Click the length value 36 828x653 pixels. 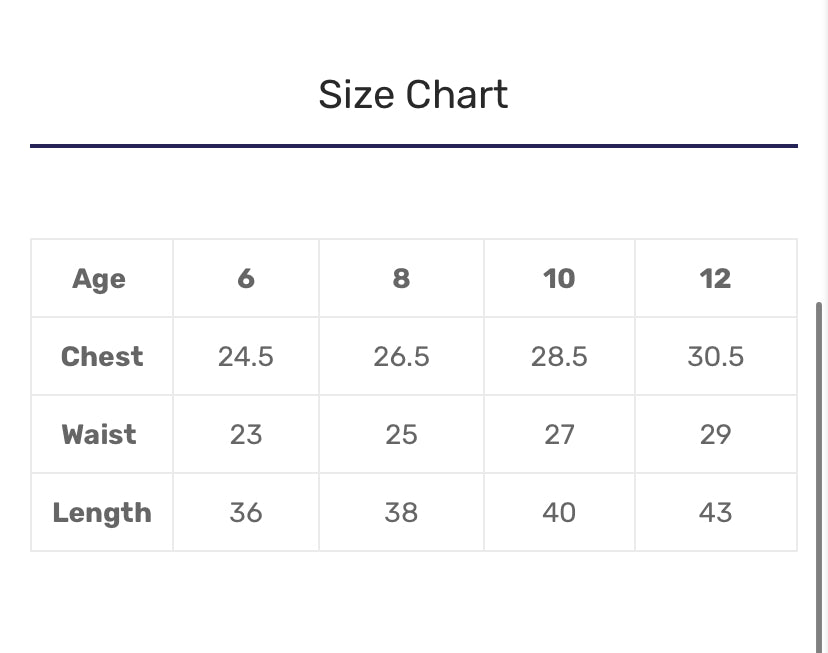click(246, 513)
